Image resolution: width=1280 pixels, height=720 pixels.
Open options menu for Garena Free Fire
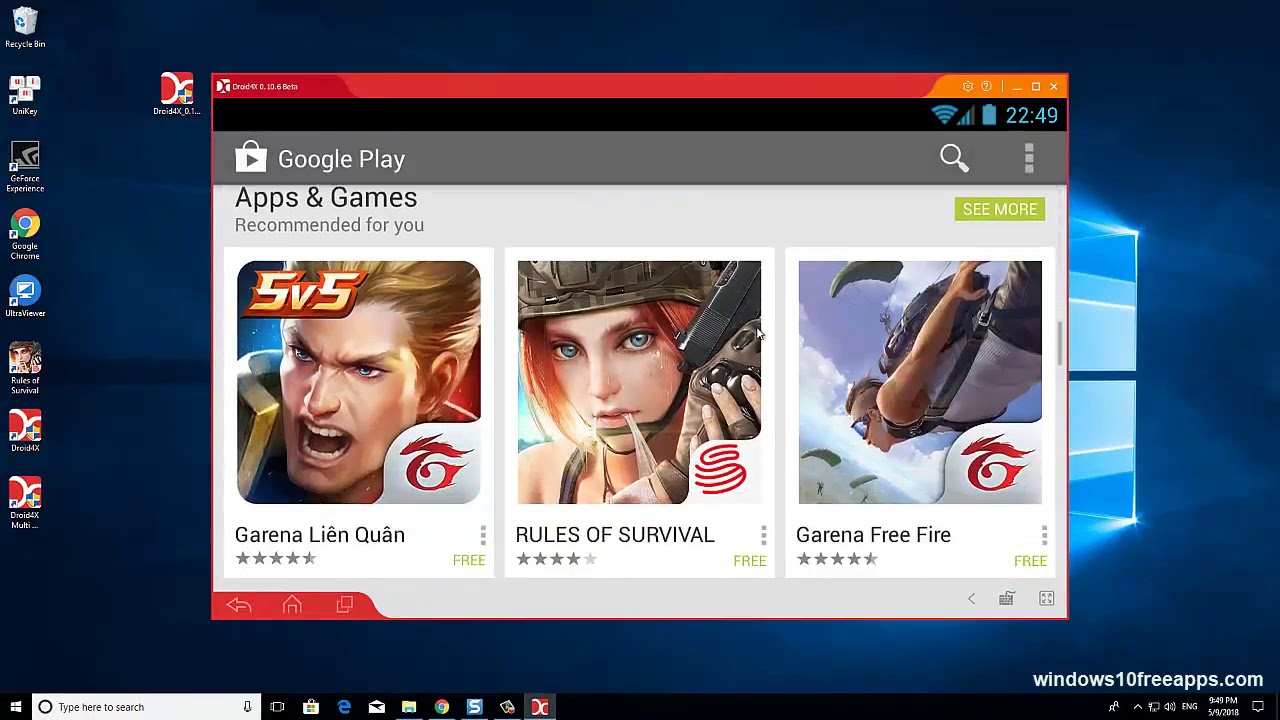point(1044,535)
